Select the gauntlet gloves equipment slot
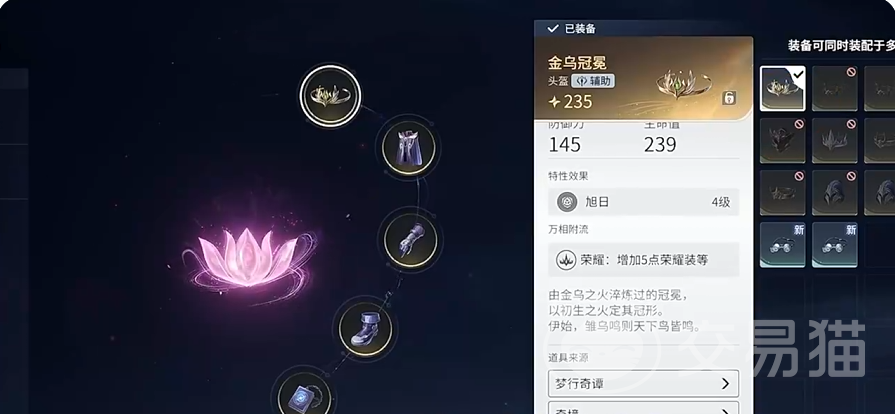 (x=410, y=240)
